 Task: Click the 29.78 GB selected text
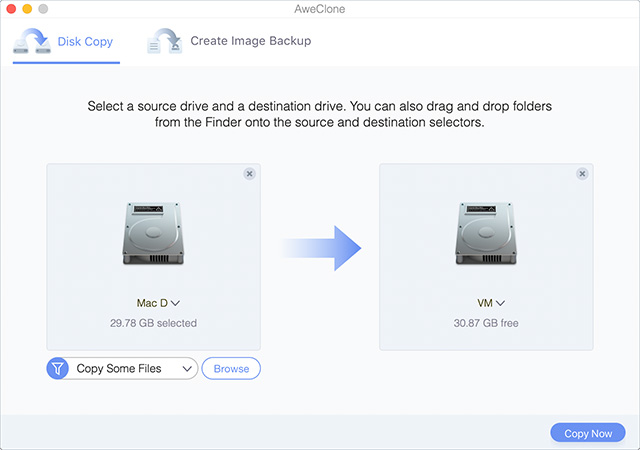point(153,323)
